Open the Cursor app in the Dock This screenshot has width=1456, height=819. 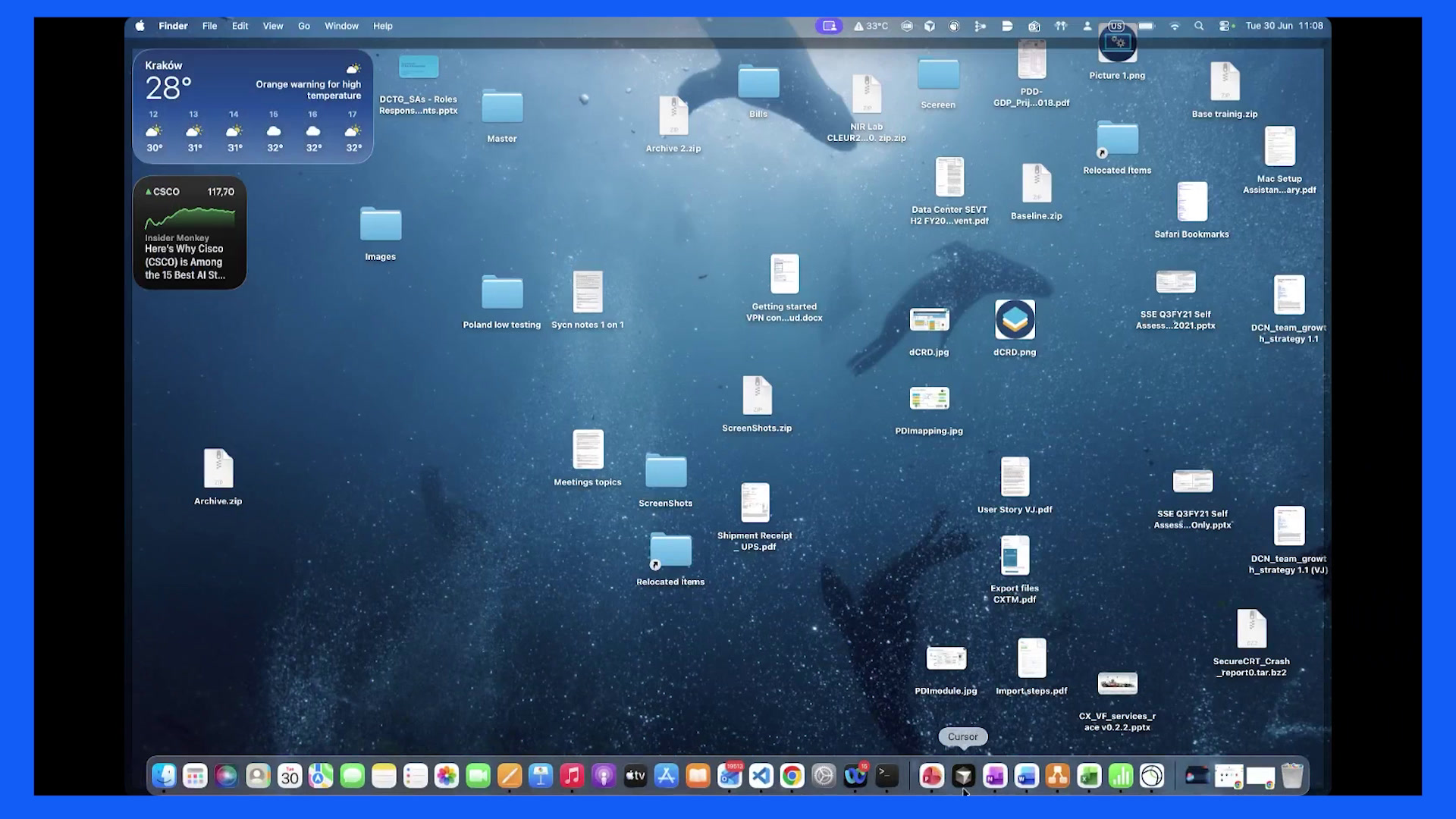(963, 776)
